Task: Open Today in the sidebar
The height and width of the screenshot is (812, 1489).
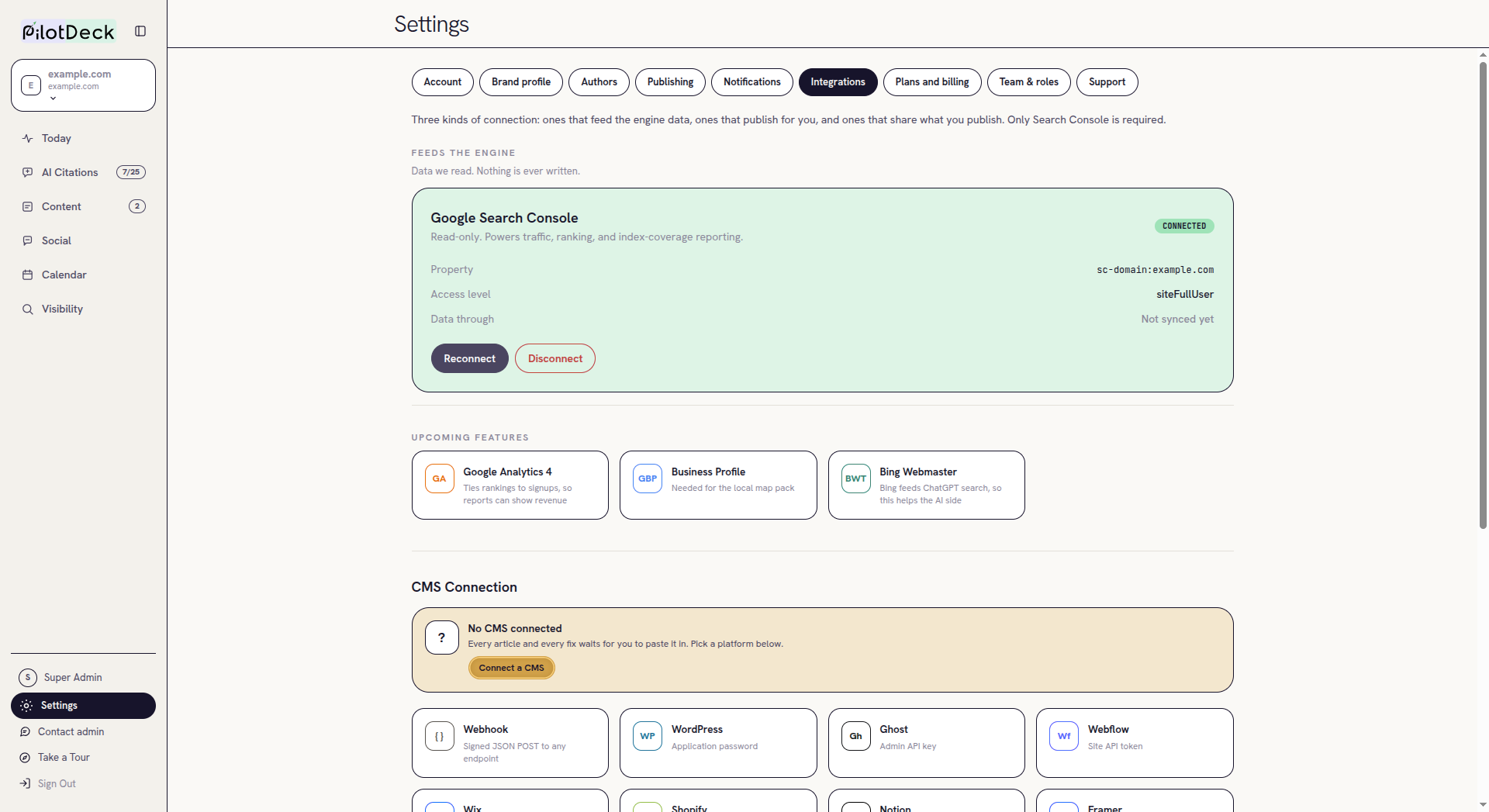Action: (x=84, y=138)
